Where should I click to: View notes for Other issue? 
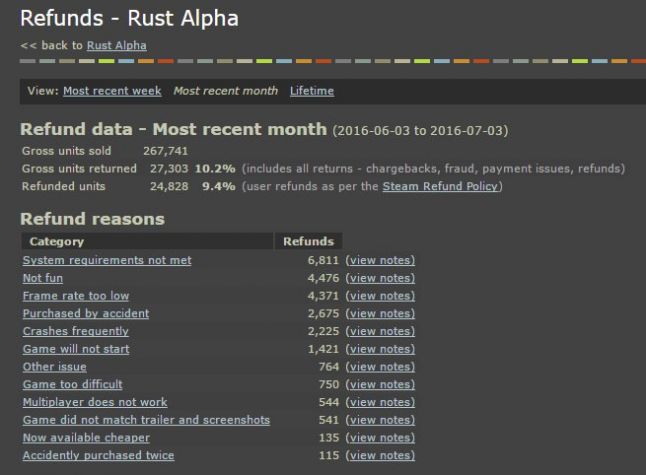[379, 367]
